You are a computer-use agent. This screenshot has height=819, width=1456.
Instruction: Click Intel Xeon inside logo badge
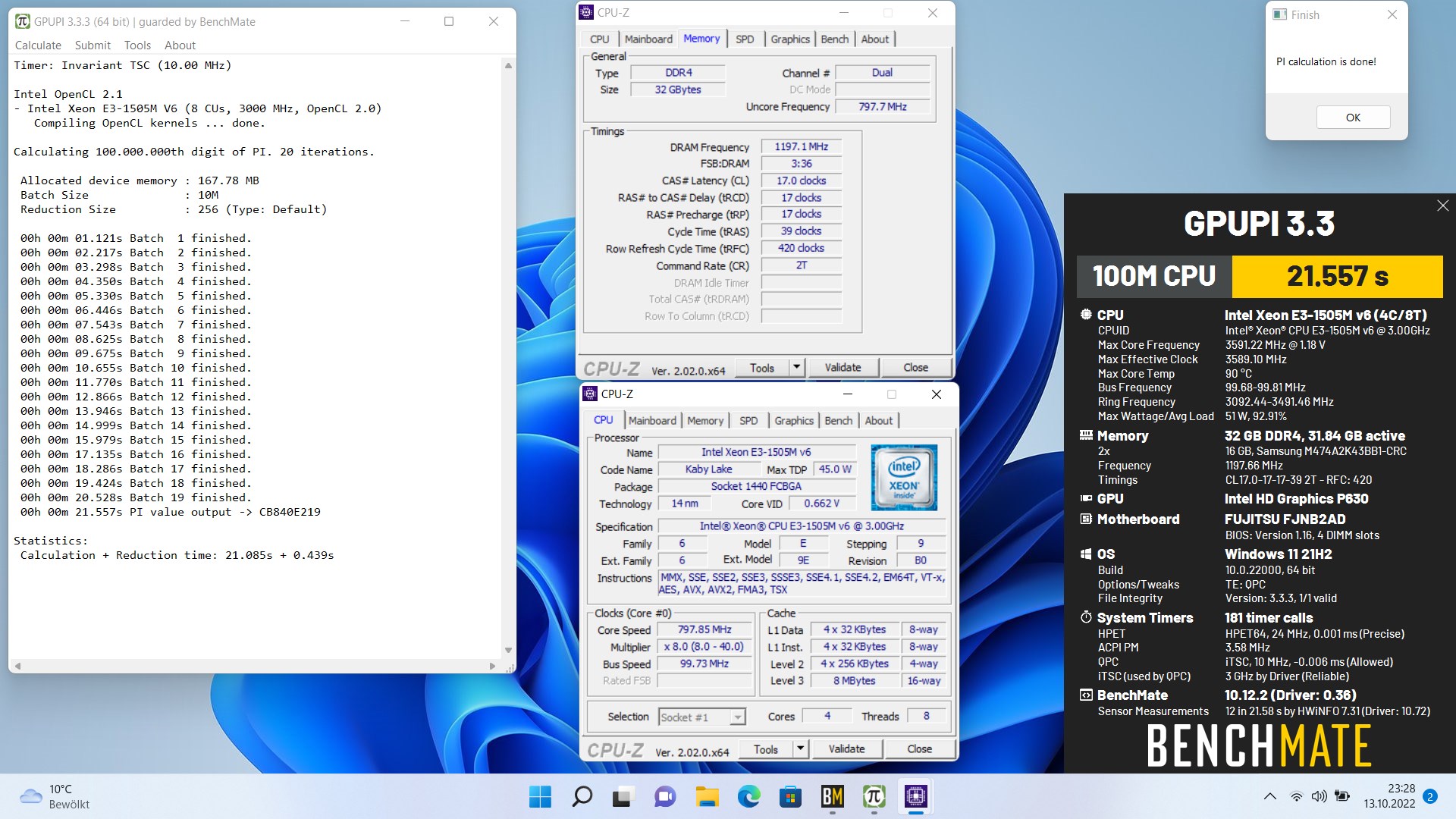coord(904,477)
